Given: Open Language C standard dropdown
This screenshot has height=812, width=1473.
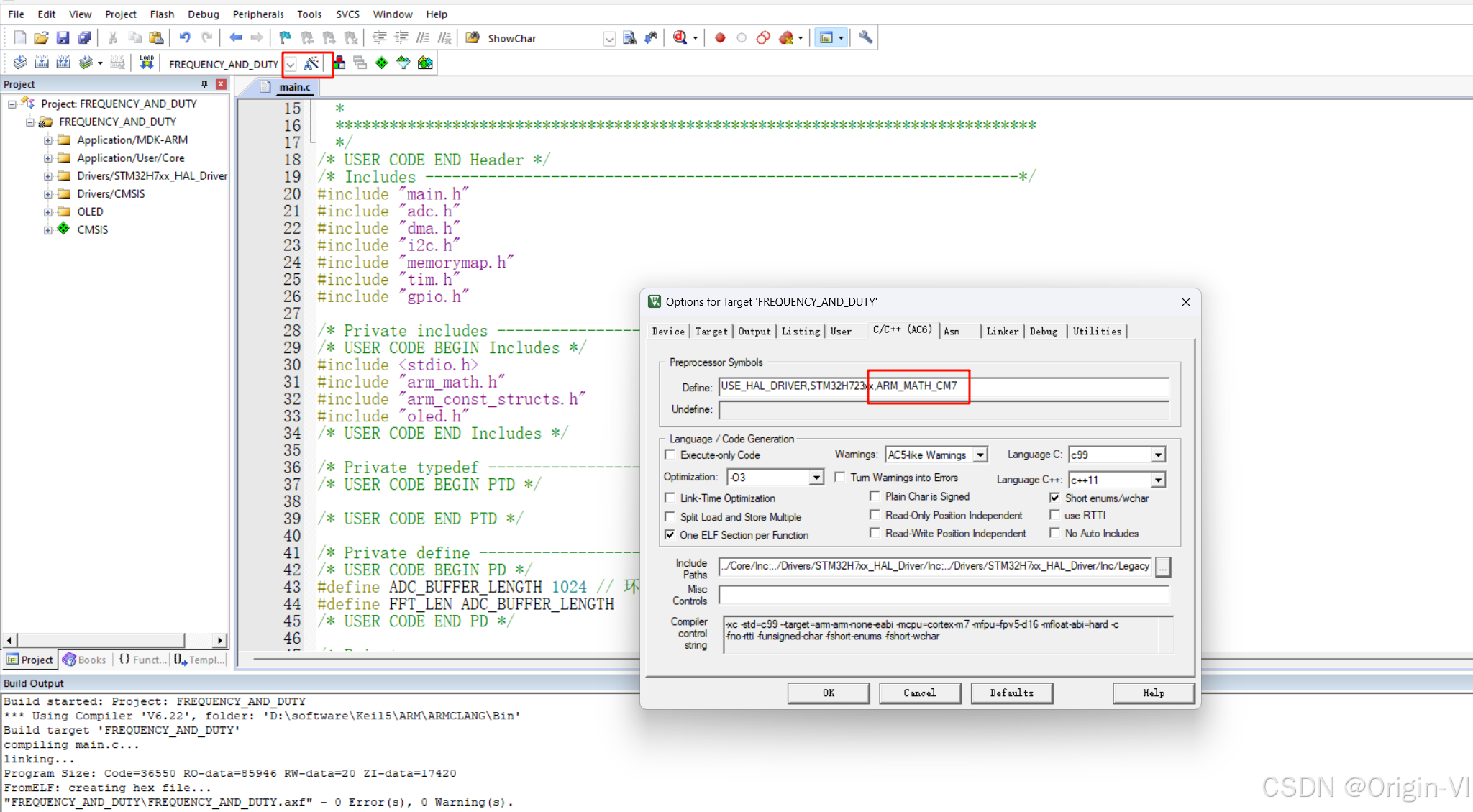Looking at the screenshot, I should [1158, 455].
